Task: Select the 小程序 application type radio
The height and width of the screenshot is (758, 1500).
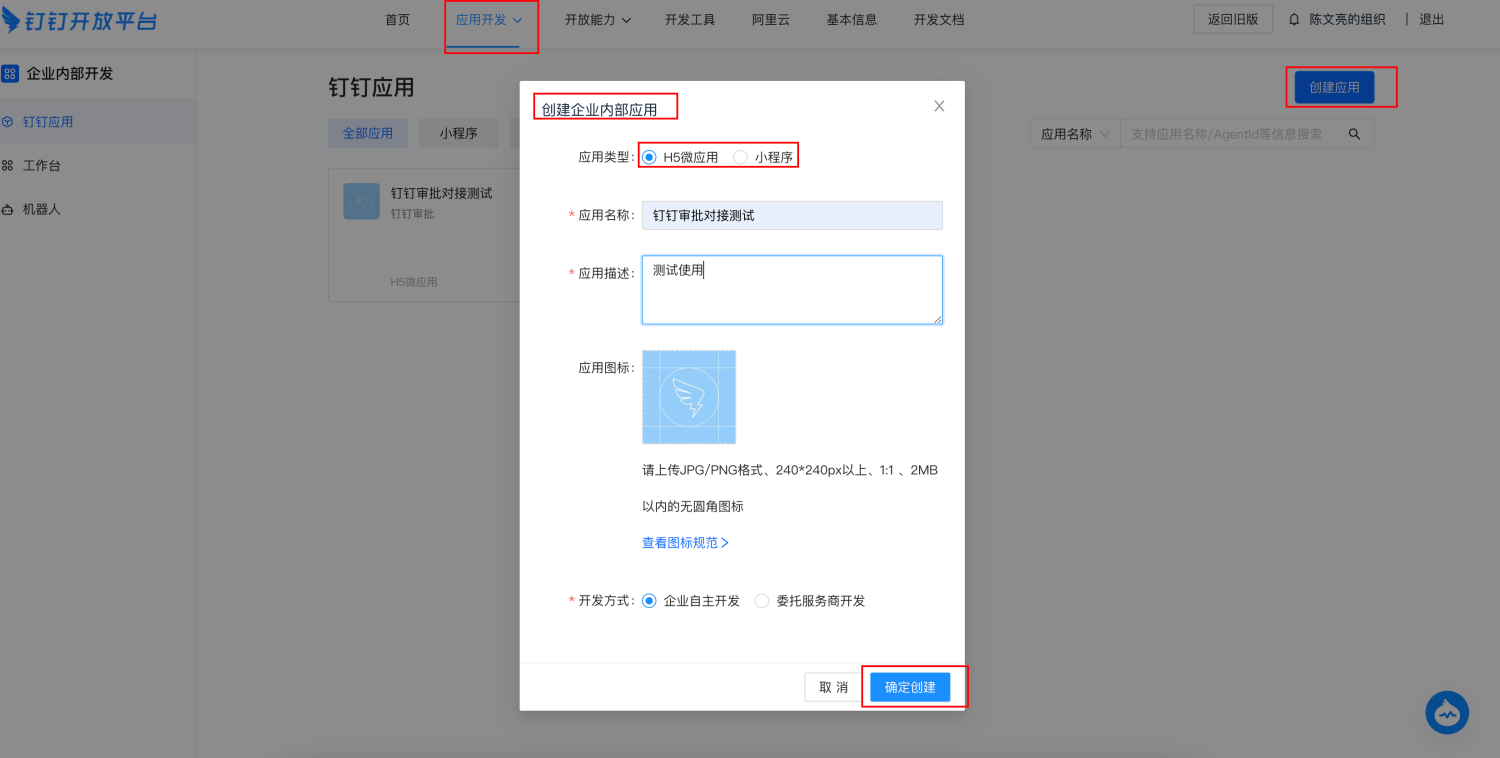Action: pyautogui.click(x=740, y=157)
